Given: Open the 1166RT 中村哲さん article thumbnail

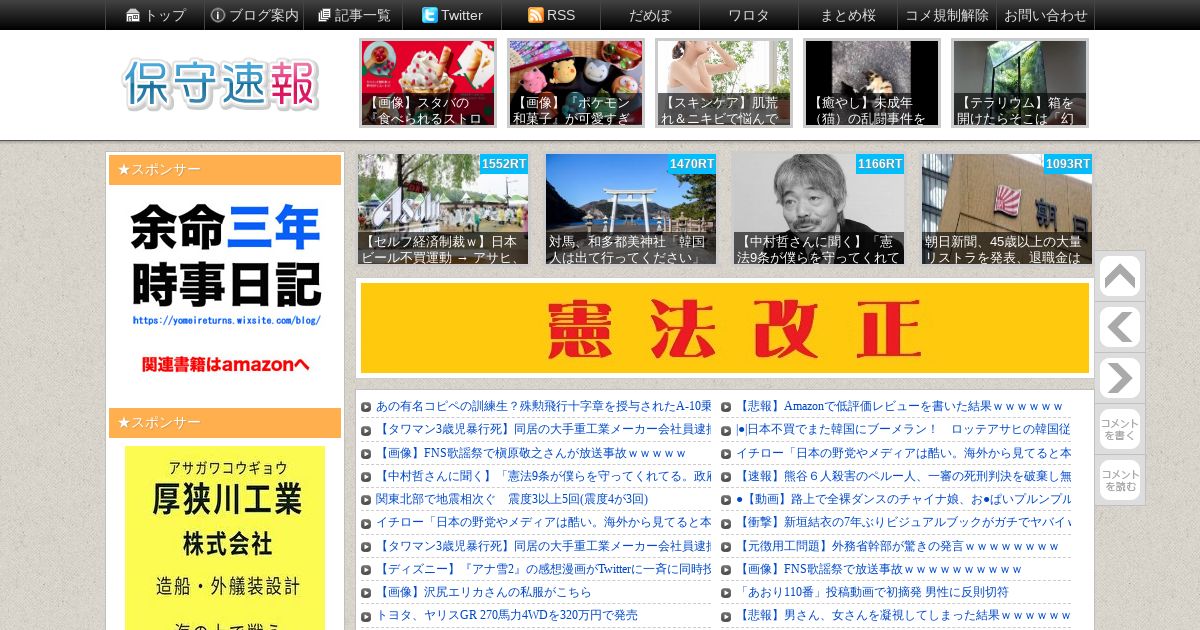Looking at the screenshot, I should 819,209.
